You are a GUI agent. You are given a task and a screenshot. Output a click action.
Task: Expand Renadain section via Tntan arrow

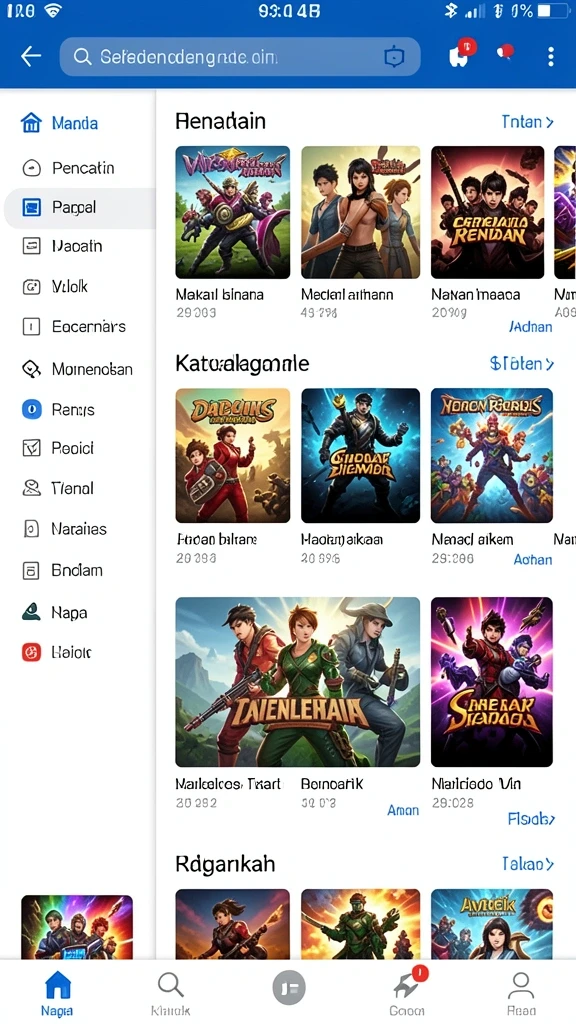pyautogui.click(x=527, y=121)
